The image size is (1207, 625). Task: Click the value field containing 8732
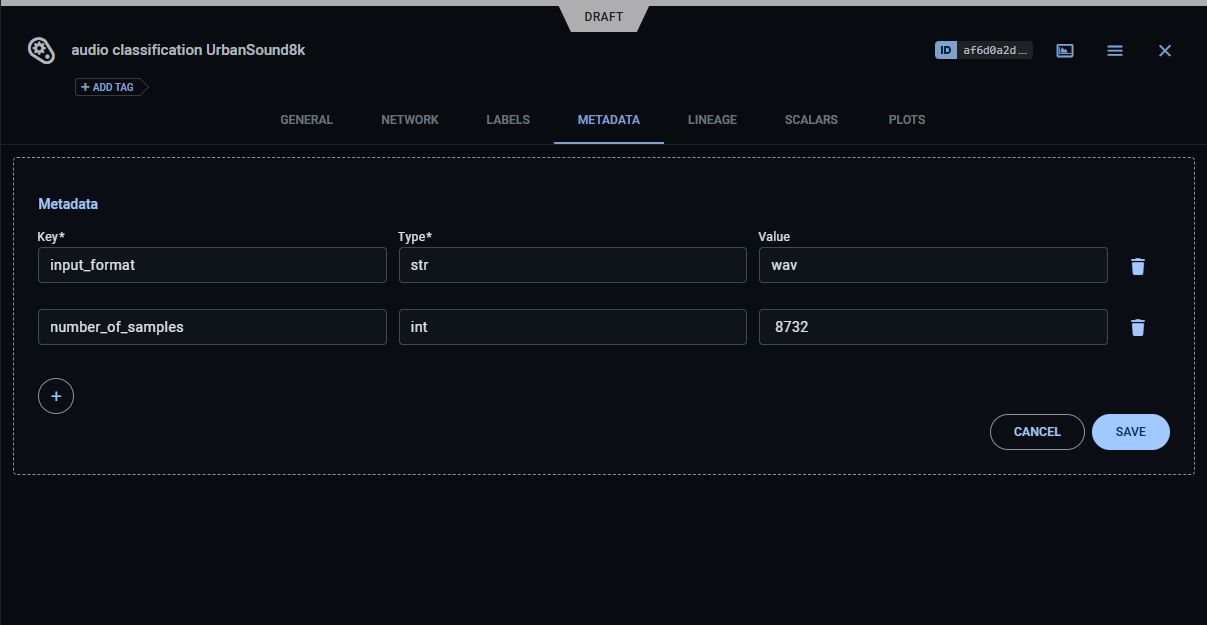coord(932,327)
